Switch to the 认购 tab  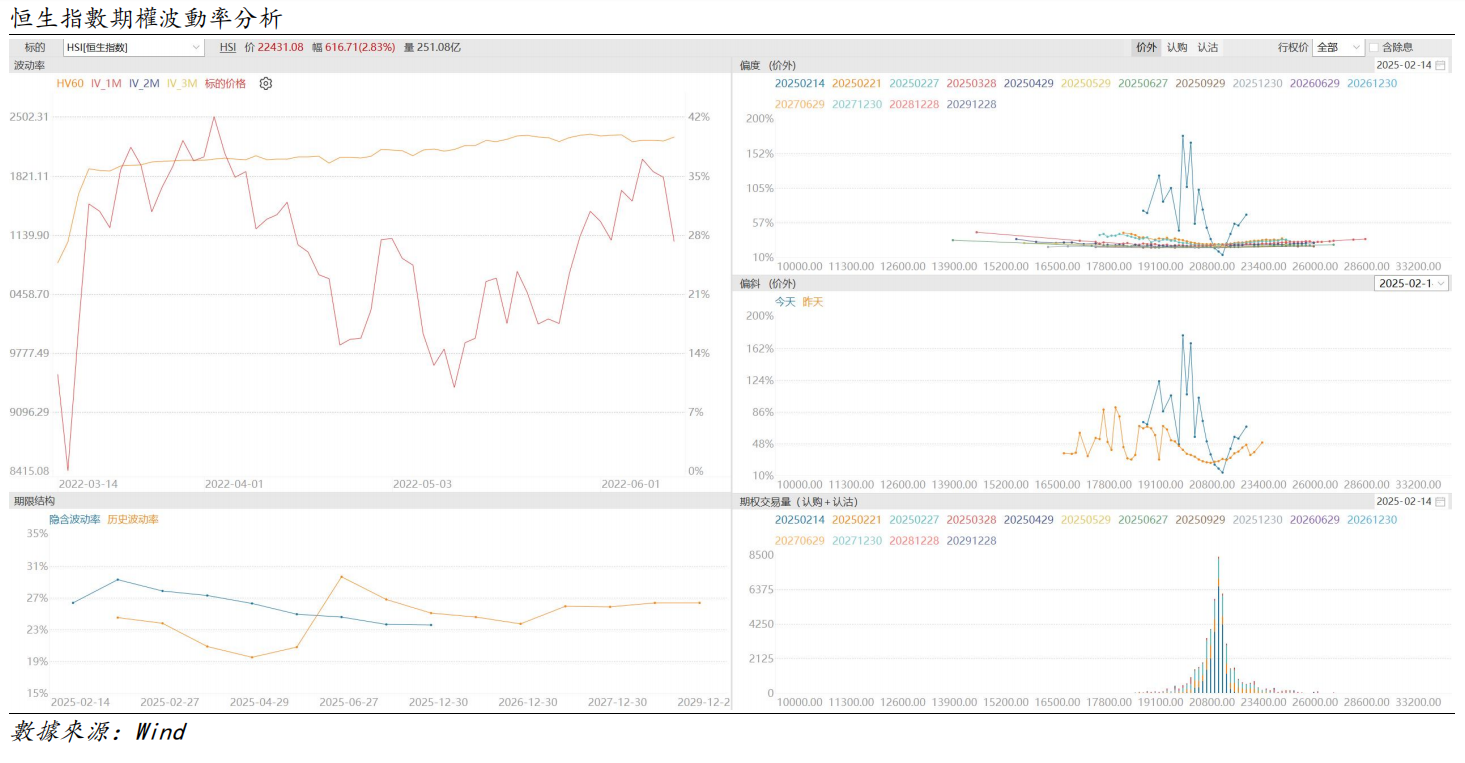click(1177, 47)
